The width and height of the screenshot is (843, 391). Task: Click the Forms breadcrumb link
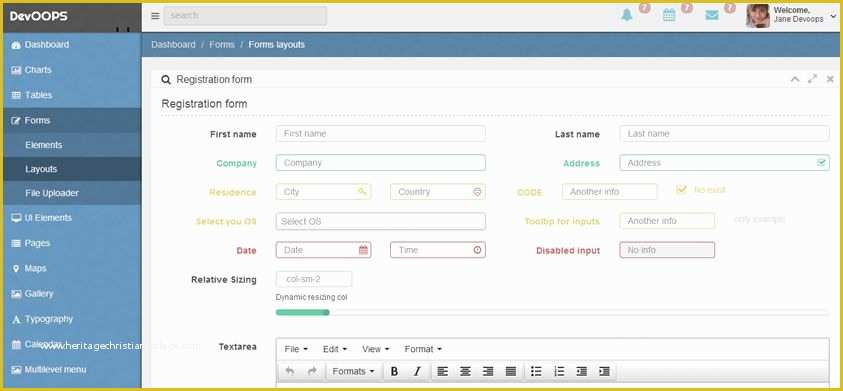(222, 45)
